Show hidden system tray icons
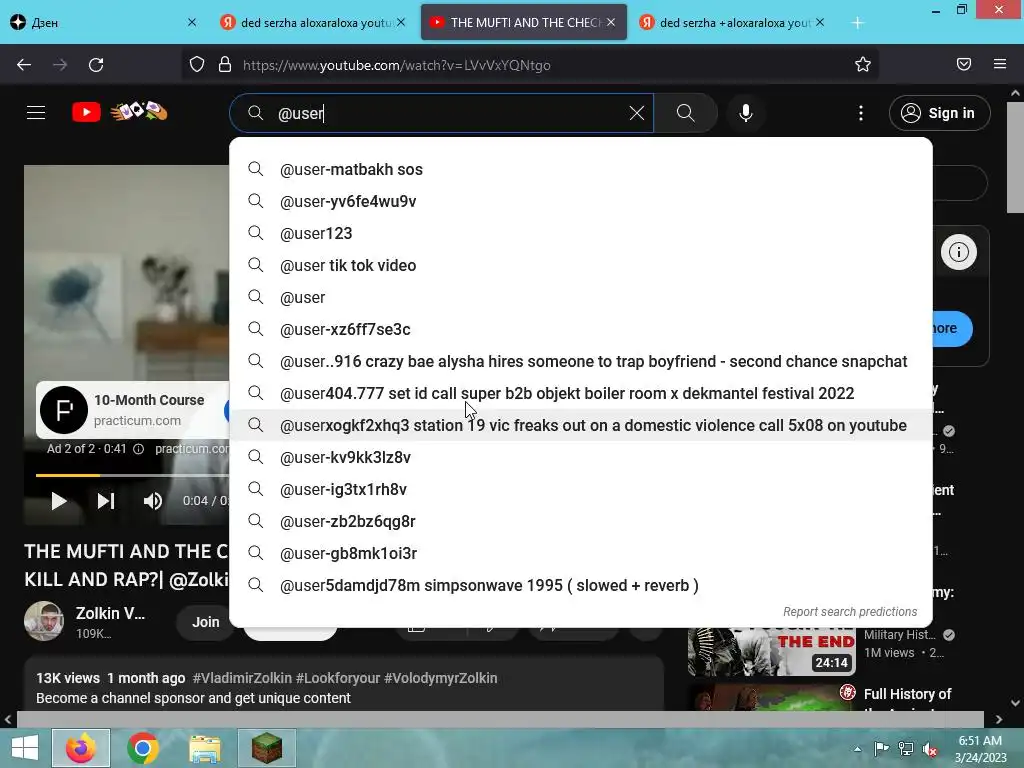This screenshot has width=1024, height=768. [x=857, y=749]
